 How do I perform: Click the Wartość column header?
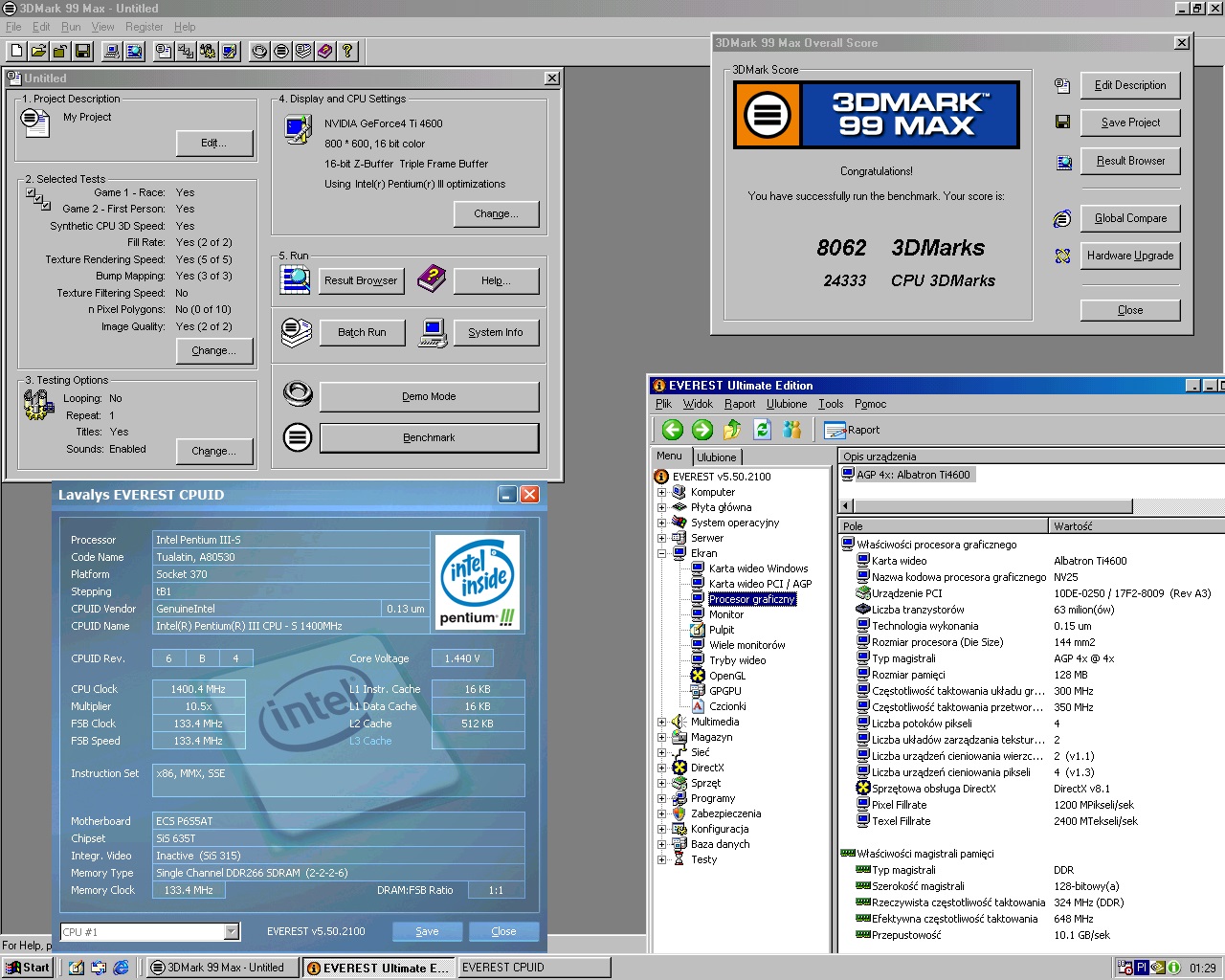(1137, 526)
